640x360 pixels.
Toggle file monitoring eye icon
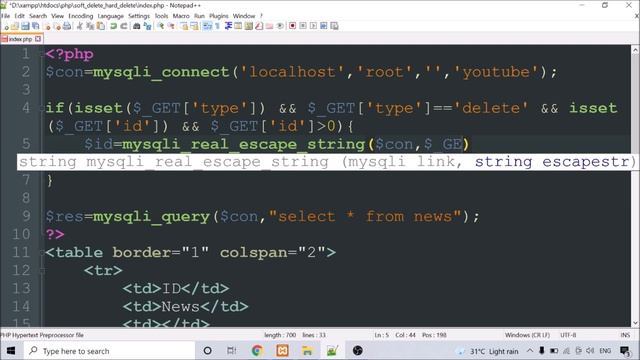[280, 26]
